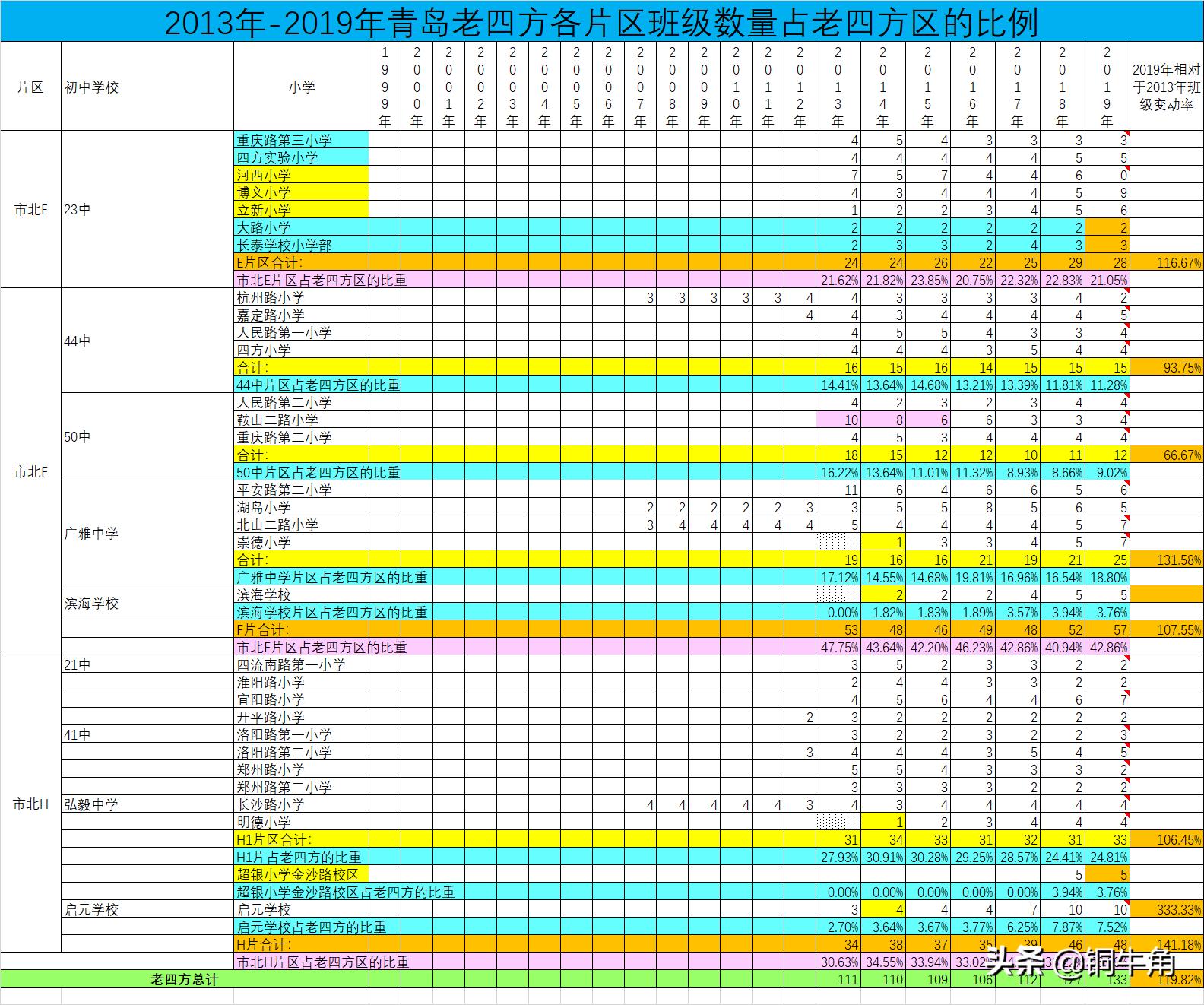
Task: Select the "洛阳路第二小学" cell
Action: coord(302,752)
